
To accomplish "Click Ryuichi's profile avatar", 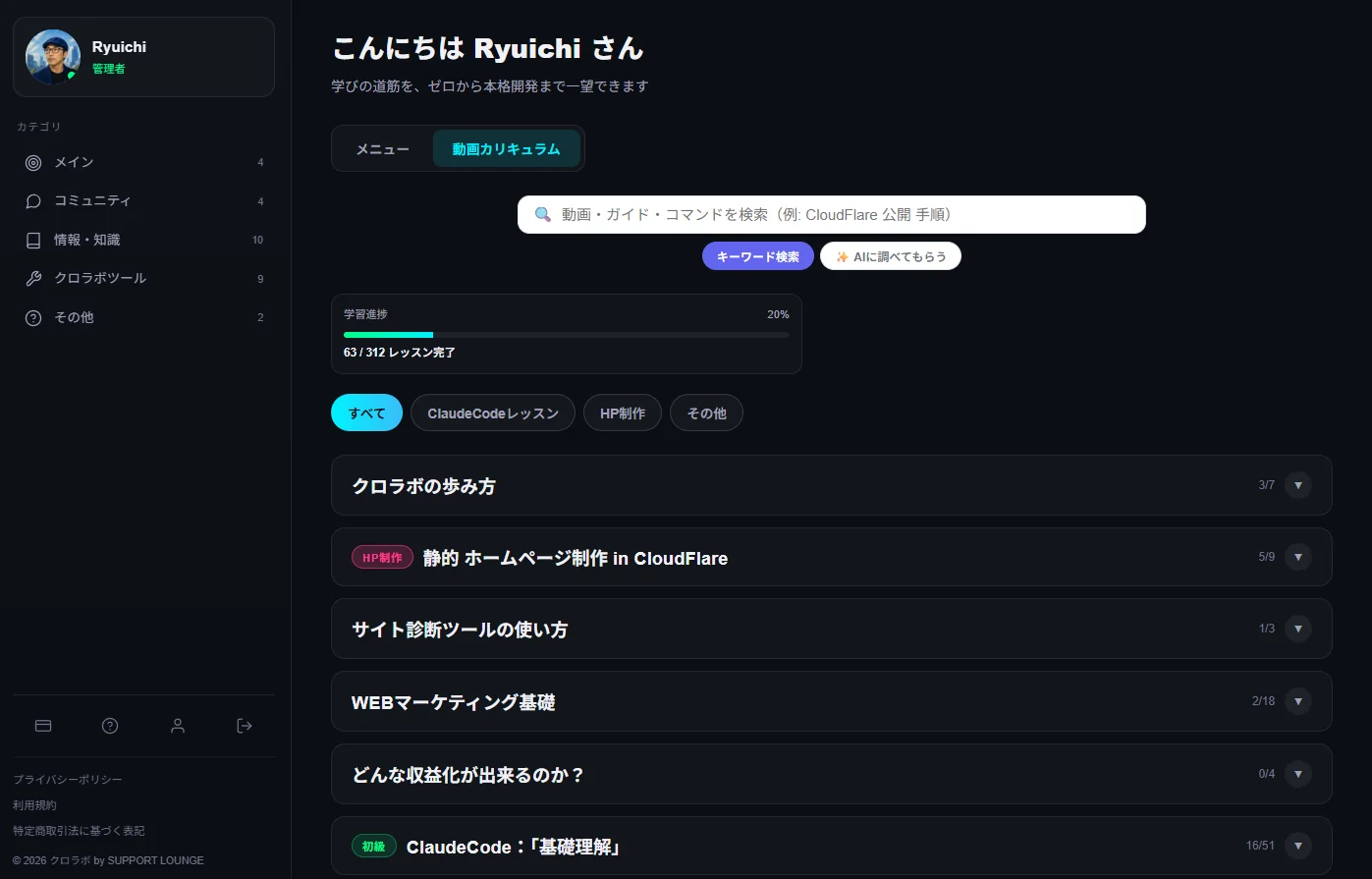I will click(x=53, y=57).
